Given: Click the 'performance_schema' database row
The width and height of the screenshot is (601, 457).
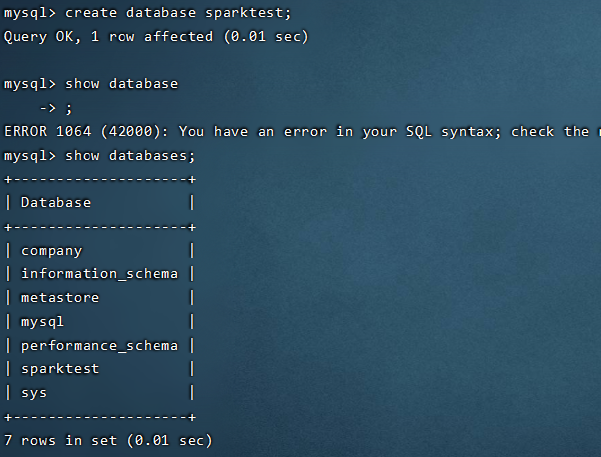Looking at the screenshot, I should [x=99, y=346].
